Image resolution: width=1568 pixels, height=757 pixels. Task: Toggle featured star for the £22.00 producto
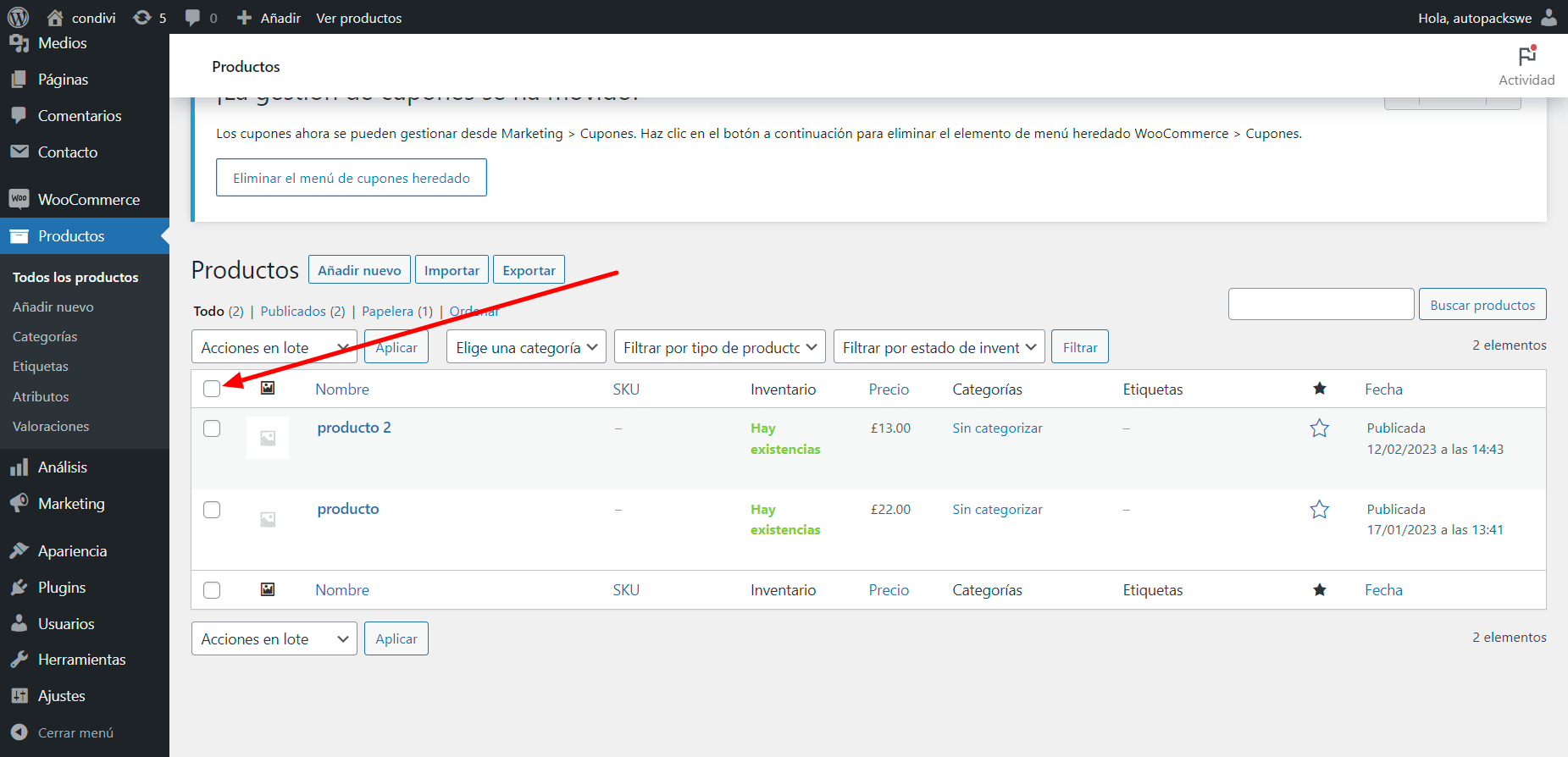(1319, 510)
